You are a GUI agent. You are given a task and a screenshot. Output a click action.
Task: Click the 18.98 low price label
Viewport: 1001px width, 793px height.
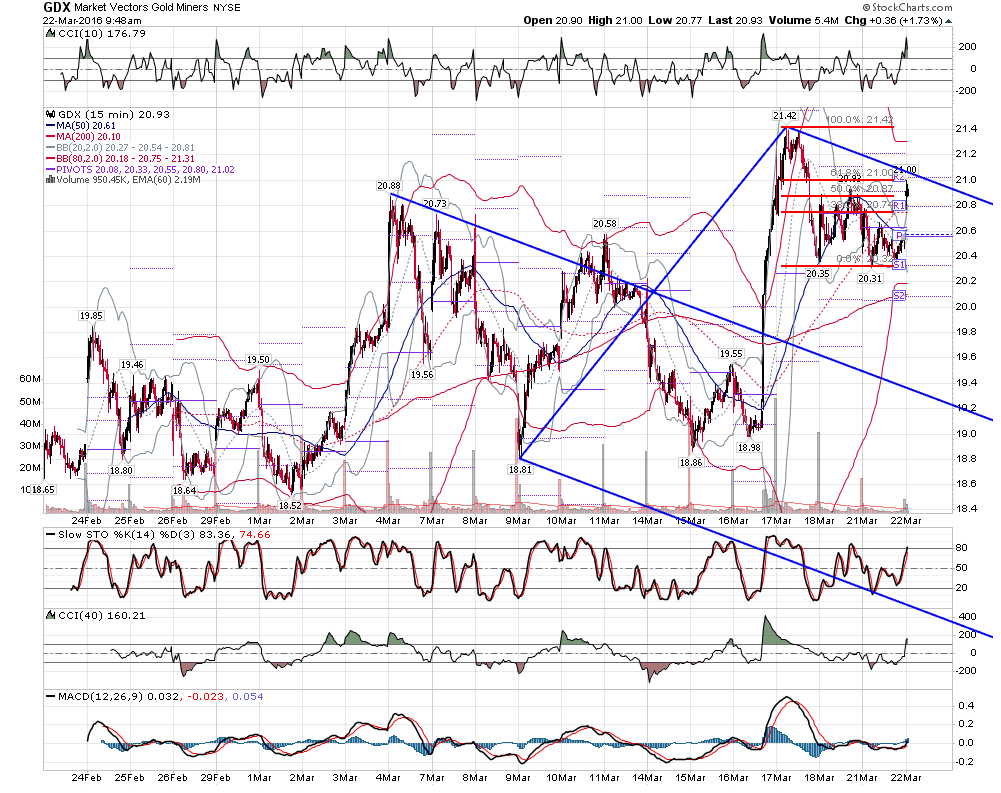tap(749, 448)
